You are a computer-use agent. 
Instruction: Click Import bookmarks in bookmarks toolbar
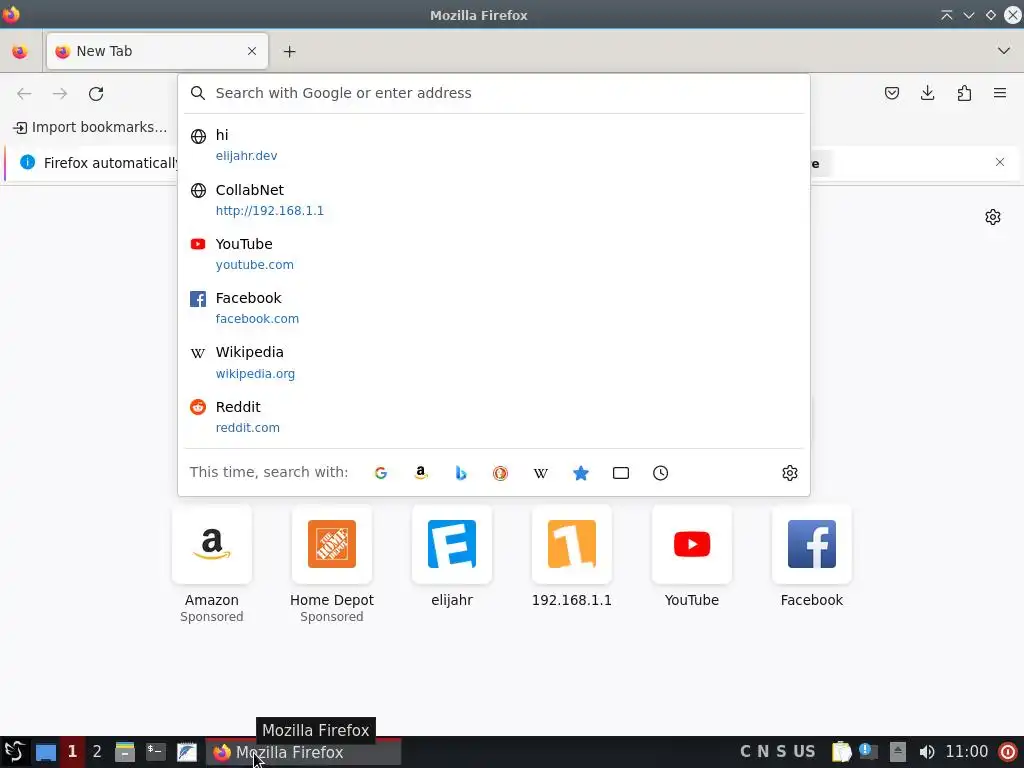click(90, 127)
